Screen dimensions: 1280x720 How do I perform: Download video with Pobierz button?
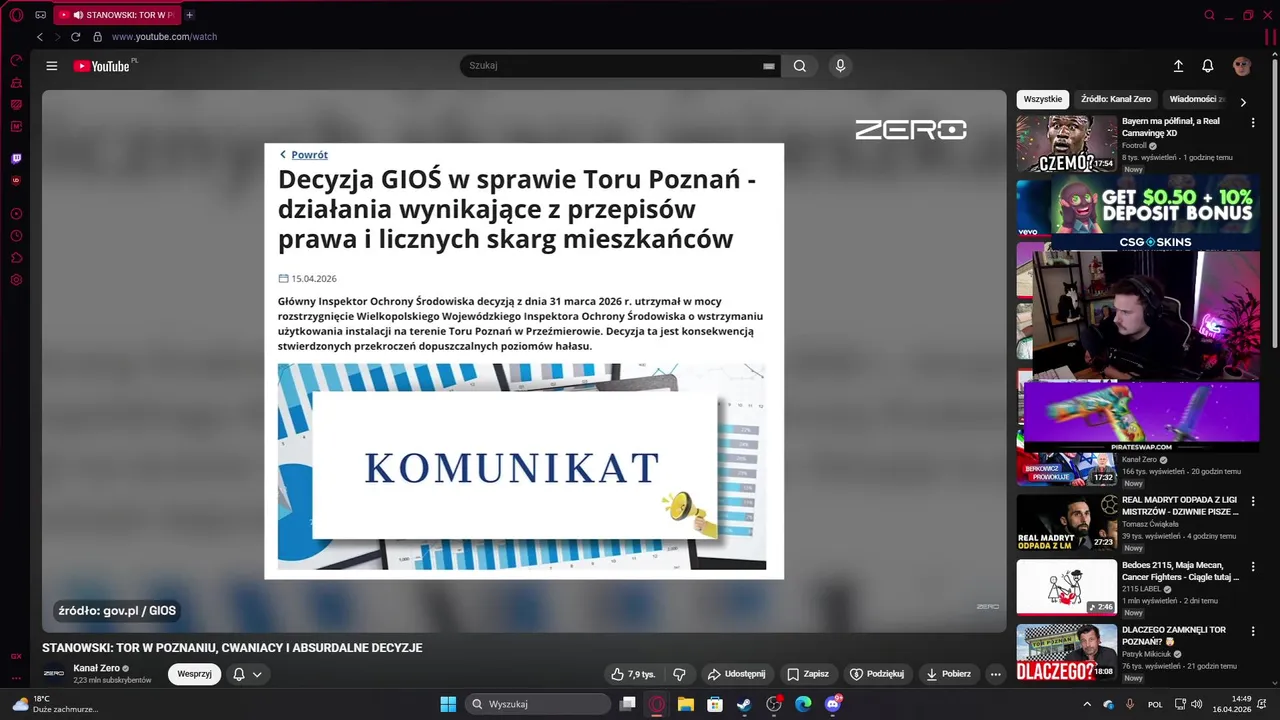coord(949,674)
